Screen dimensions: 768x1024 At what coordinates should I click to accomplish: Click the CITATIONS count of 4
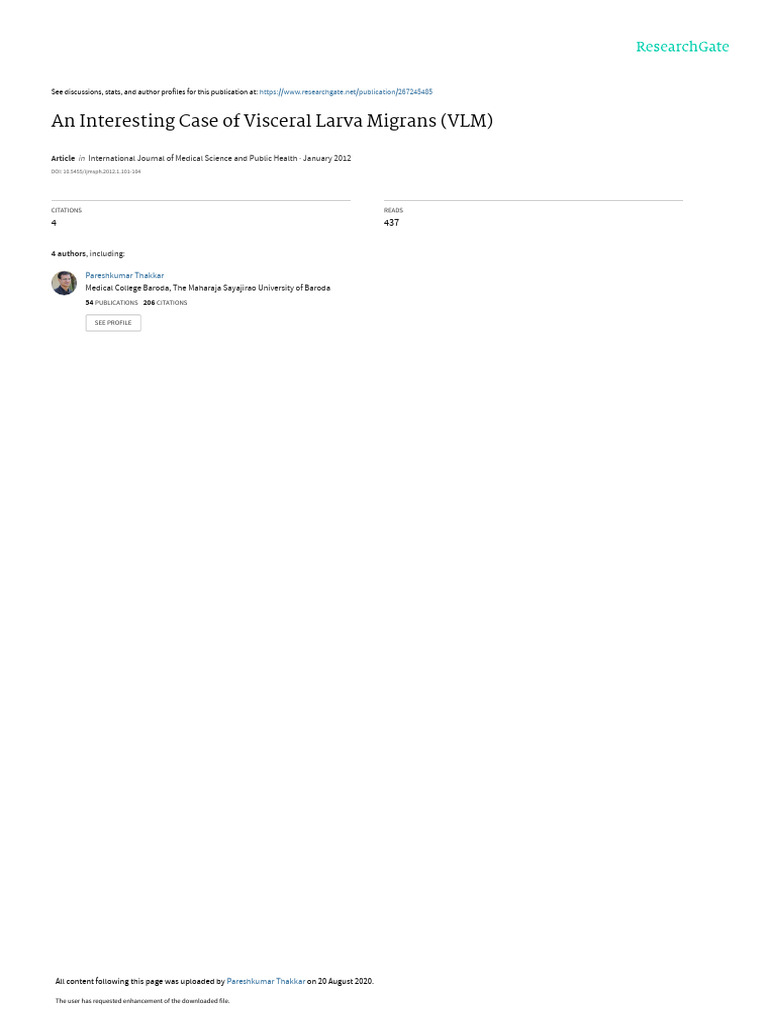(x=54, y=223)
